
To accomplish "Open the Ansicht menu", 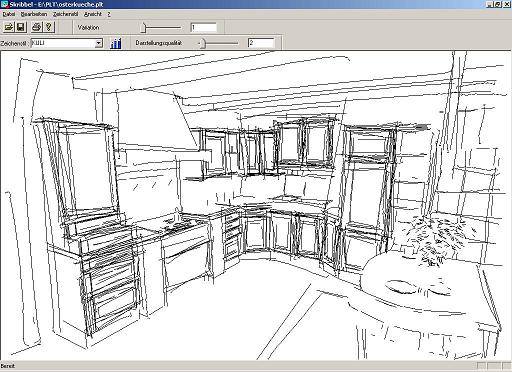I will (x=93, y=14).
